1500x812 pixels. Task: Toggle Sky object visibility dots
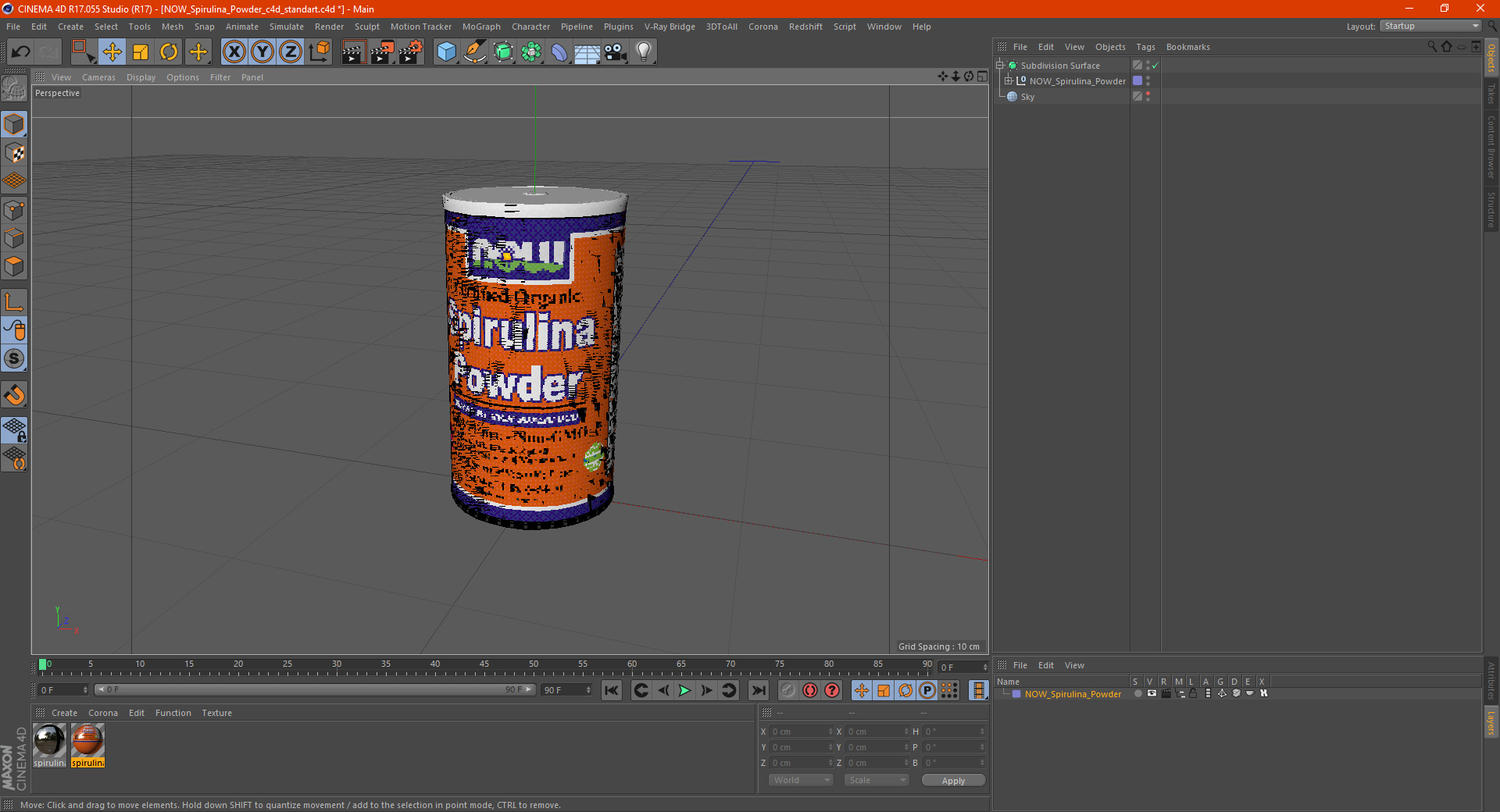click(x=1148, y=97)
